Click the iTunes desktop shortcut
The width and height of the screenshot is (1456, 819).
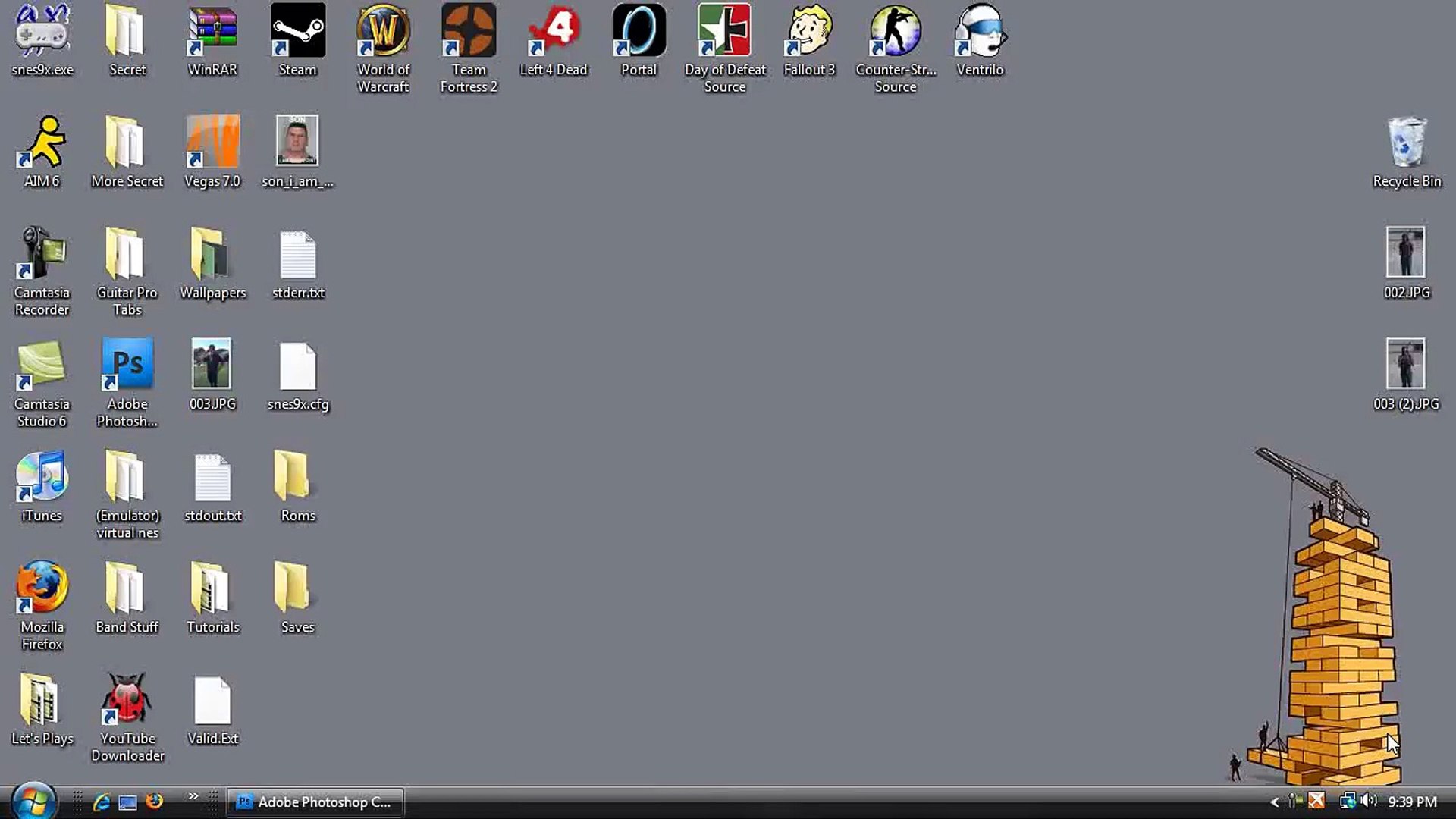(42, 476)
